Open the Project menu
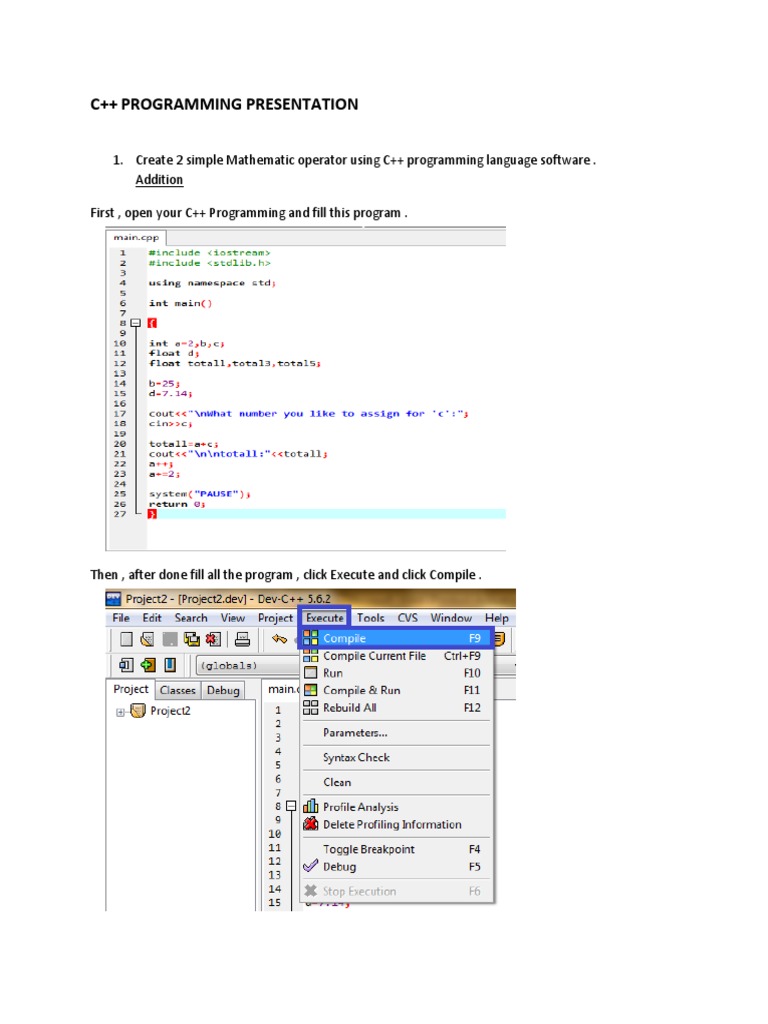This screenshot has height=1024, width=768. (x=275, y=618)
